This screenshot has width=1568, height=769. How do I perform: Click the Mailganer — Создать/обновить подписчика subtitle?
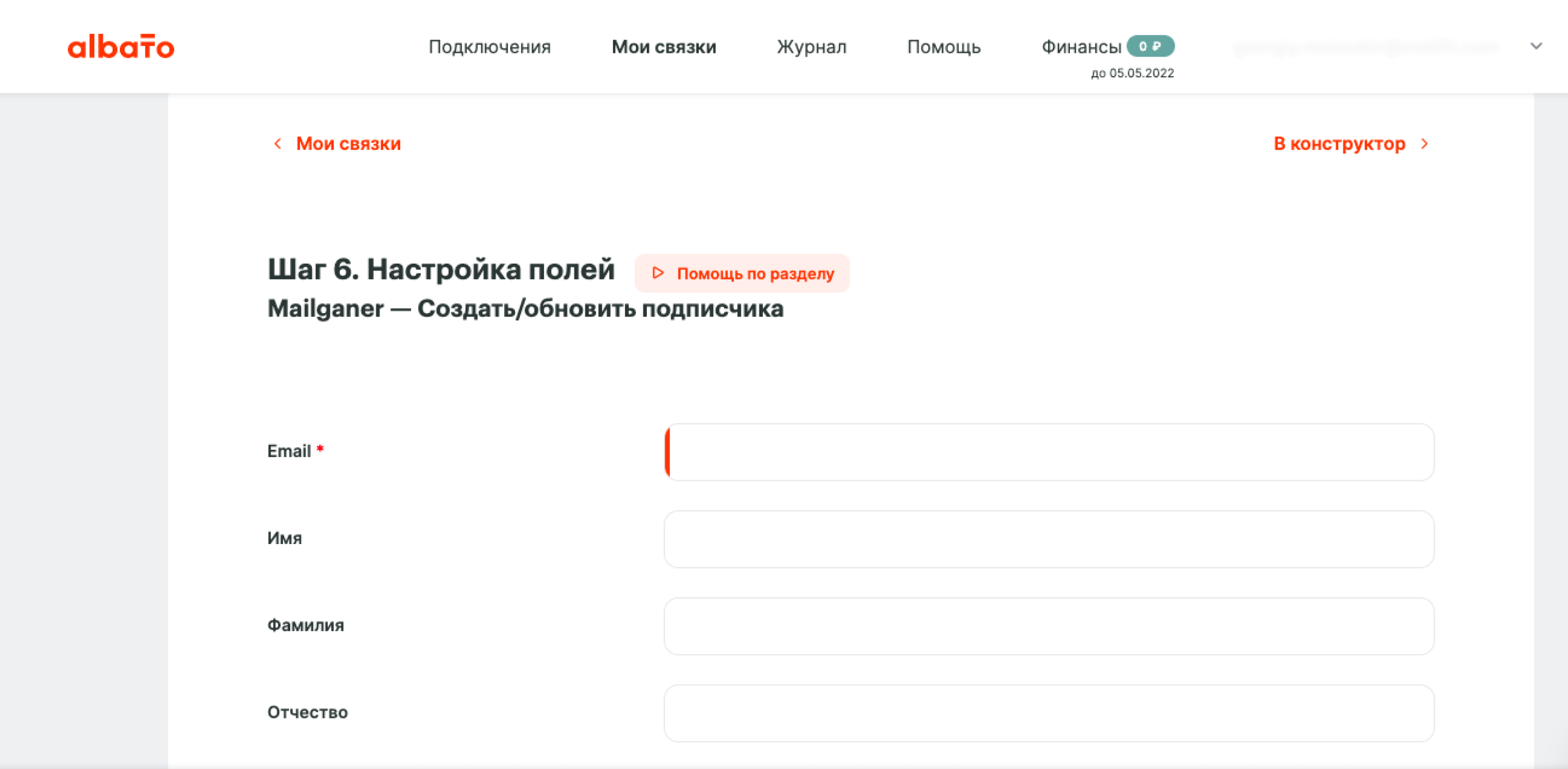tap(525, 309)
